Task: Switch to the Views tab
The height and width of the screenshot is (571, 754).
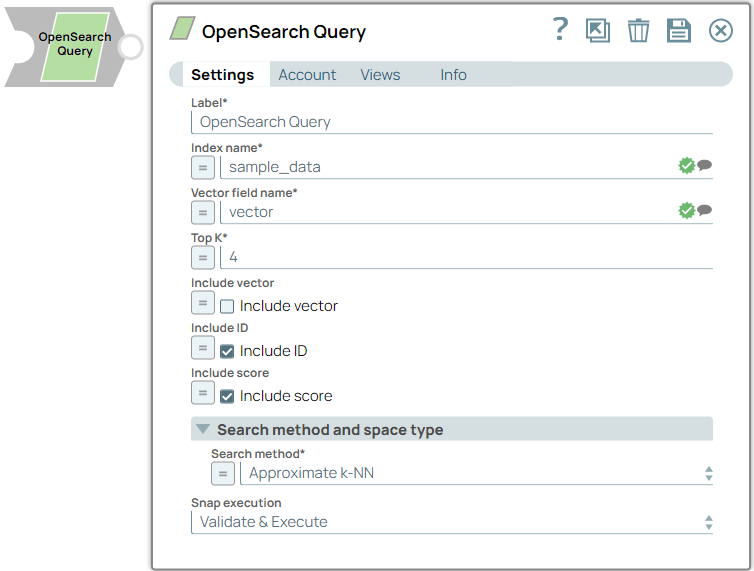Action: click(x=380, y=75)
